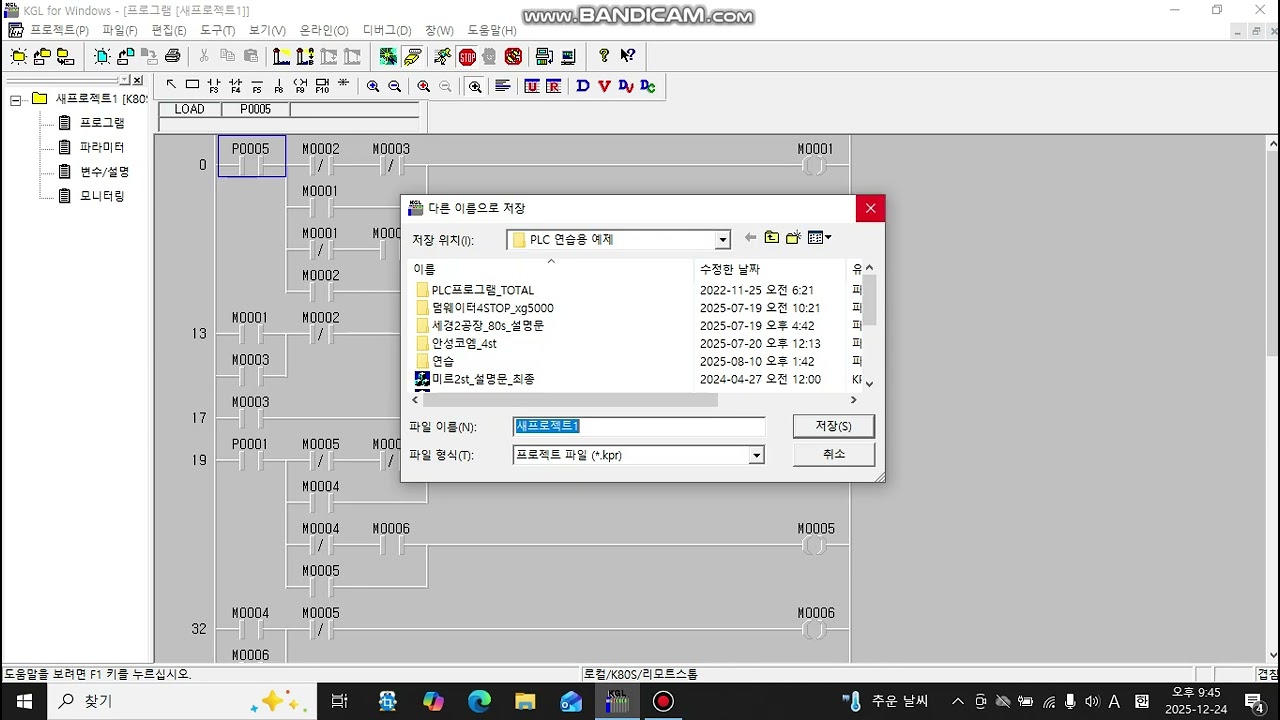Click the Open Project toolbar icon
This screenshot has width=1280, height=720.
(x=42, y=56)
